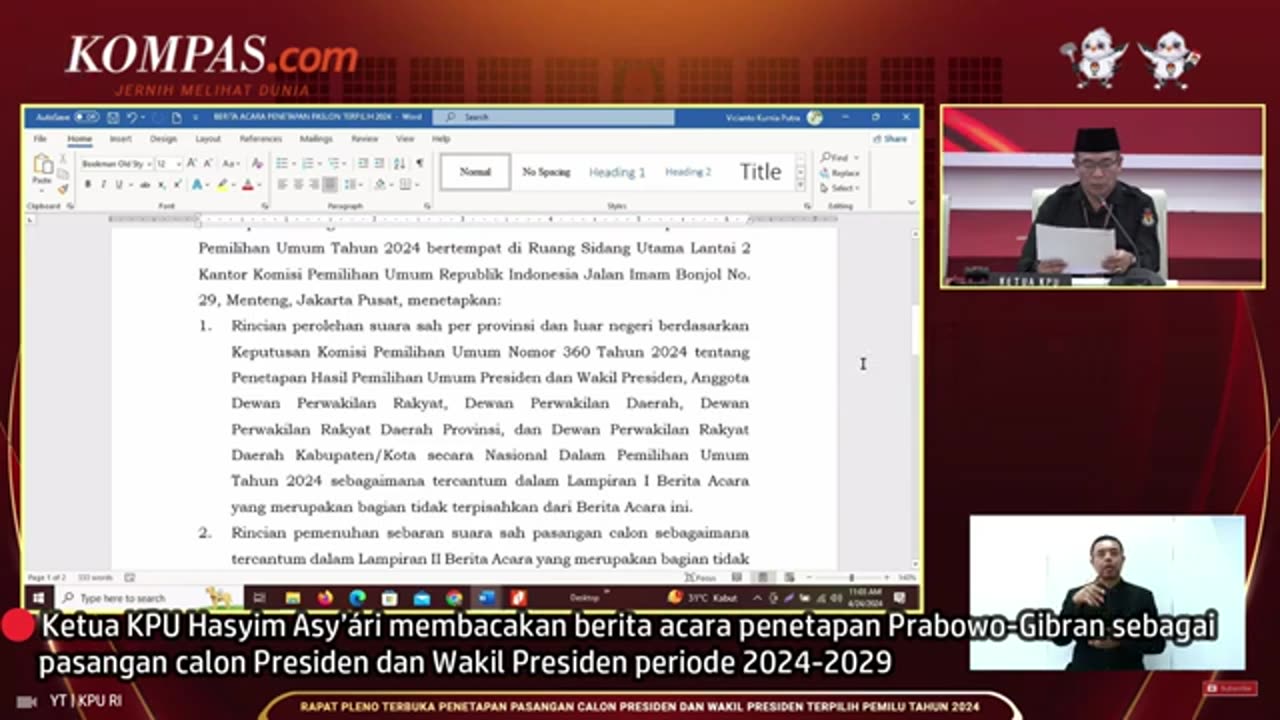Decrease font size with the smaller A

point(208,163)
